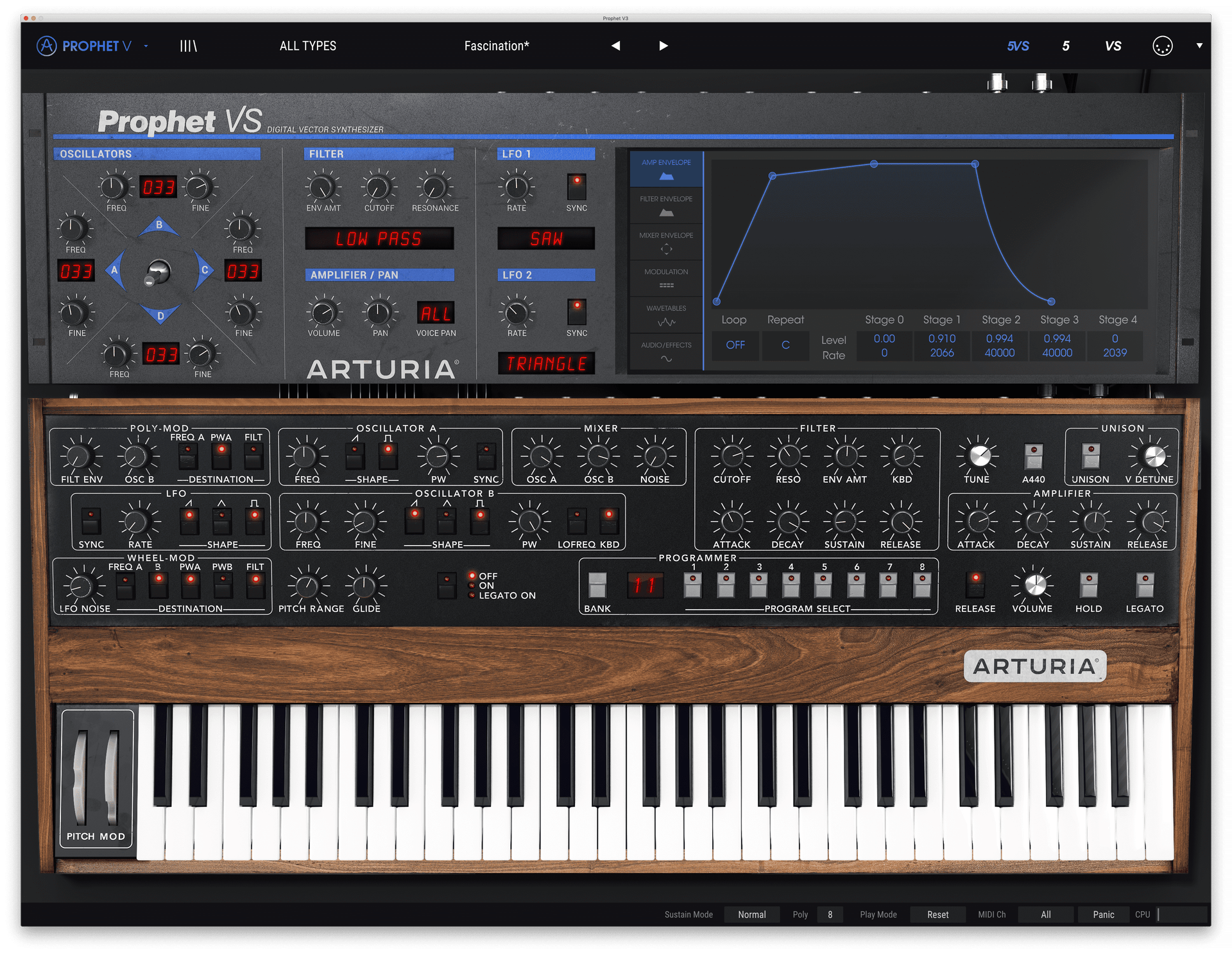
Task: Go to previous preset arrow
Action: click(x=615, y=46)
